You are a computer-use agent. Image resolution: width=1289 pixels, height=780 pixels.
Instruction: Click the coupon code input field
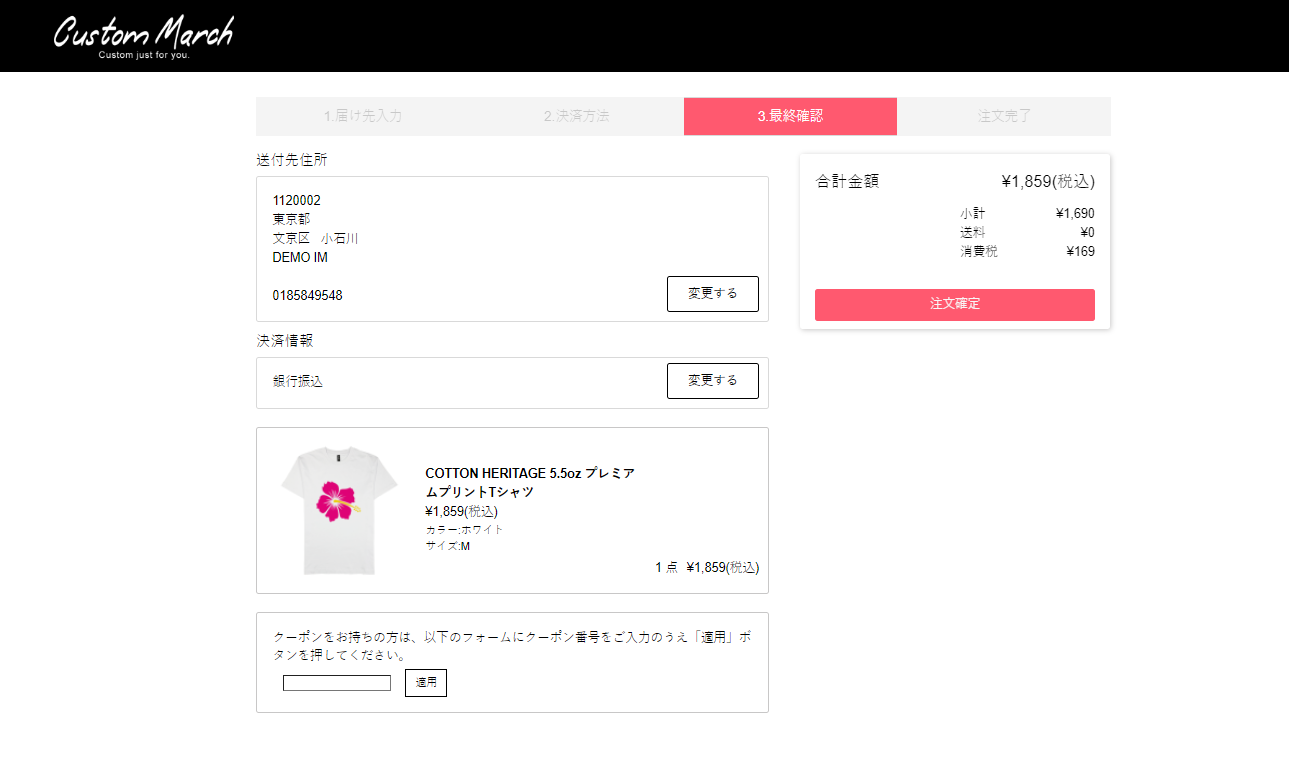tap(337, 683)
